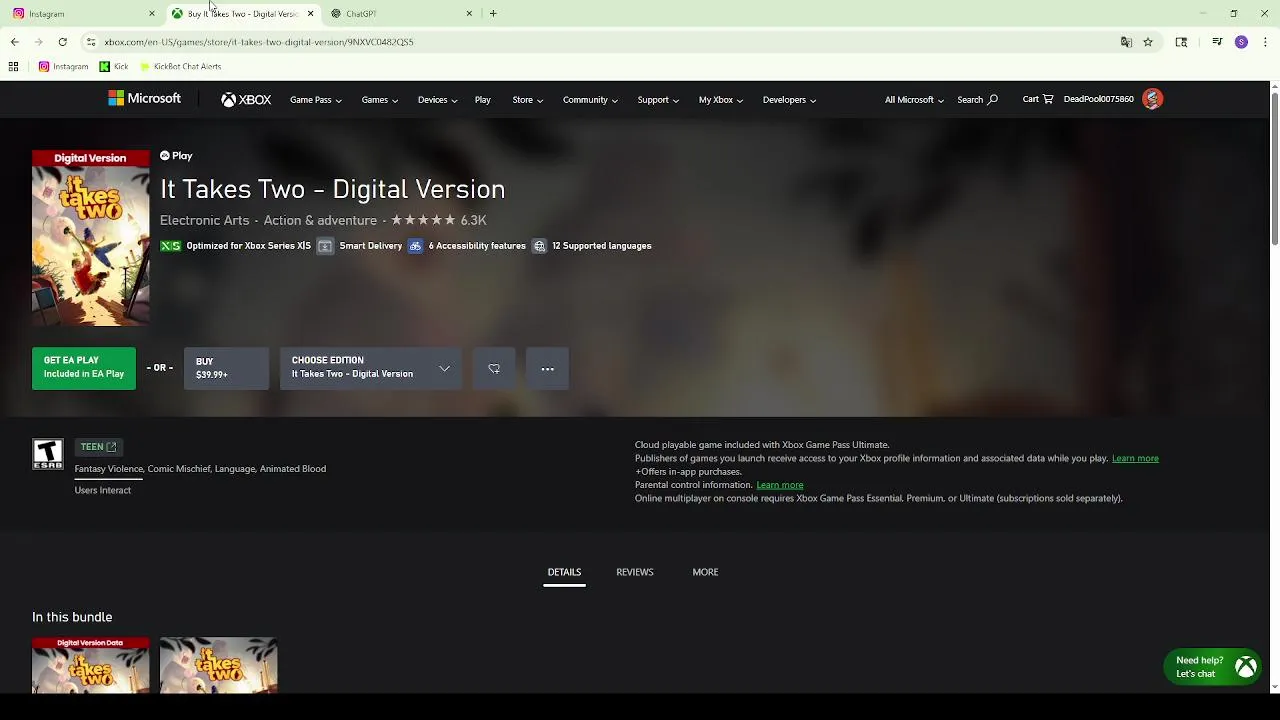Image resolution: width=1280 pixels, height=720 pixels.
Task: Expand the Game Pass menu
Action: click(316, 100)
